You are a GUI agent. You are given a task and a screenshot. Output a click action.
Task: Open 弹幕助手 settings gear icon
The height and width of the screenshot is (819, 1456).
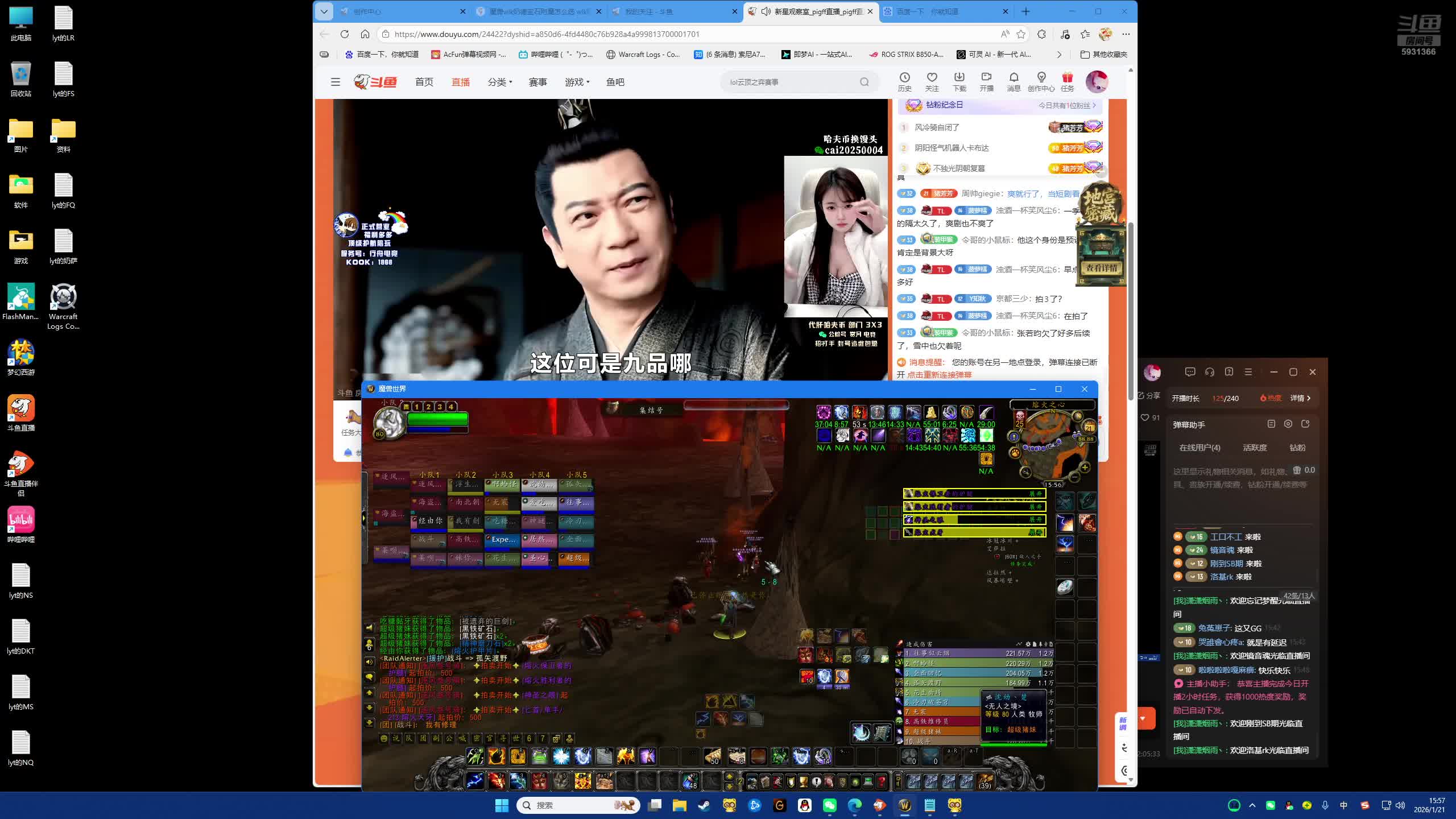(x=1288, y=424)
